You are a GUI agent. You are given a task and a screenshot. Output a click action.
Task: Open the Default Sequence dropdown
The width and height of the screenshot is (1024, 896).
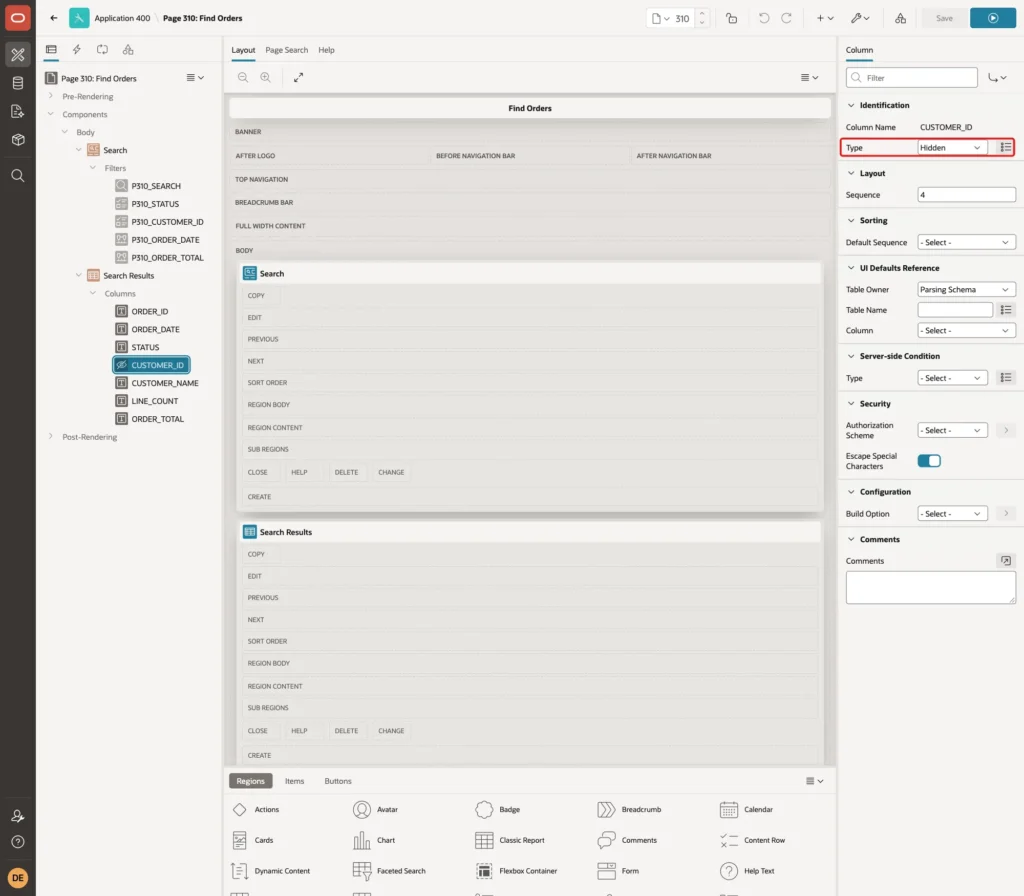966,242
